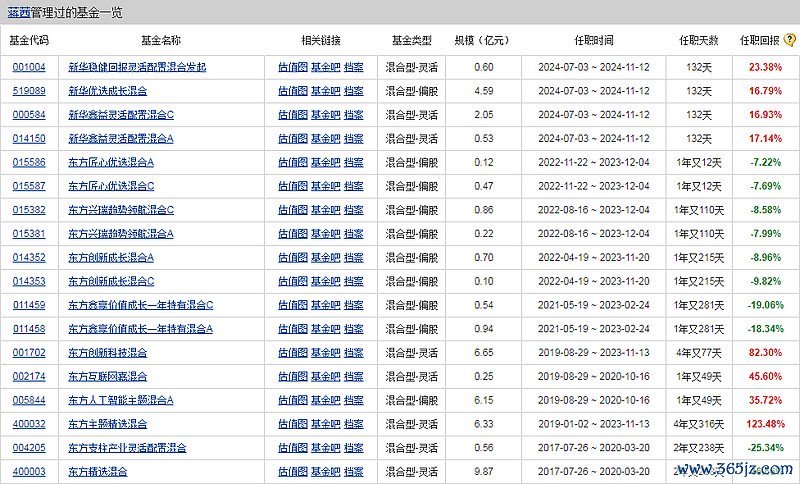This screenshot has height=484, width=800.
Task: Open 东方鑫享价值成长一年持有混合A fund page
Action: 141,329
